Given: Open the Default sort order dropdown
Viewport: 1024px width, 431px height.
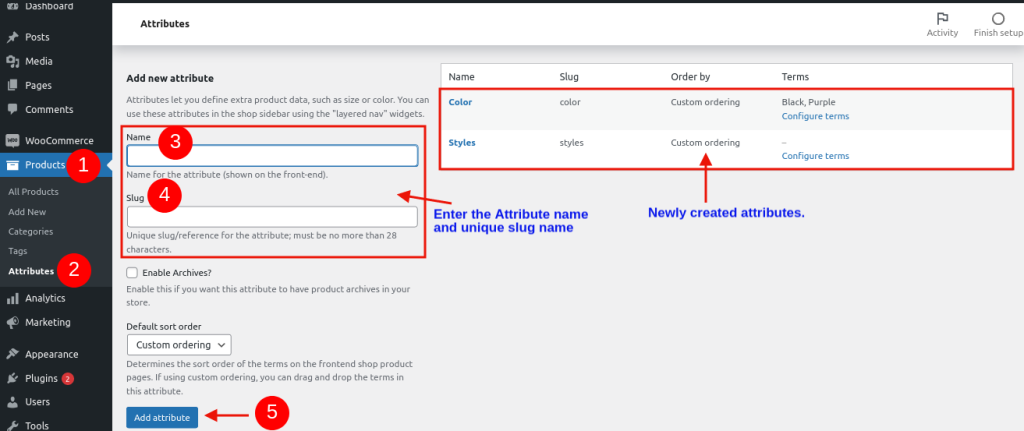Looking at the screenshot, I should pos(179,344).
